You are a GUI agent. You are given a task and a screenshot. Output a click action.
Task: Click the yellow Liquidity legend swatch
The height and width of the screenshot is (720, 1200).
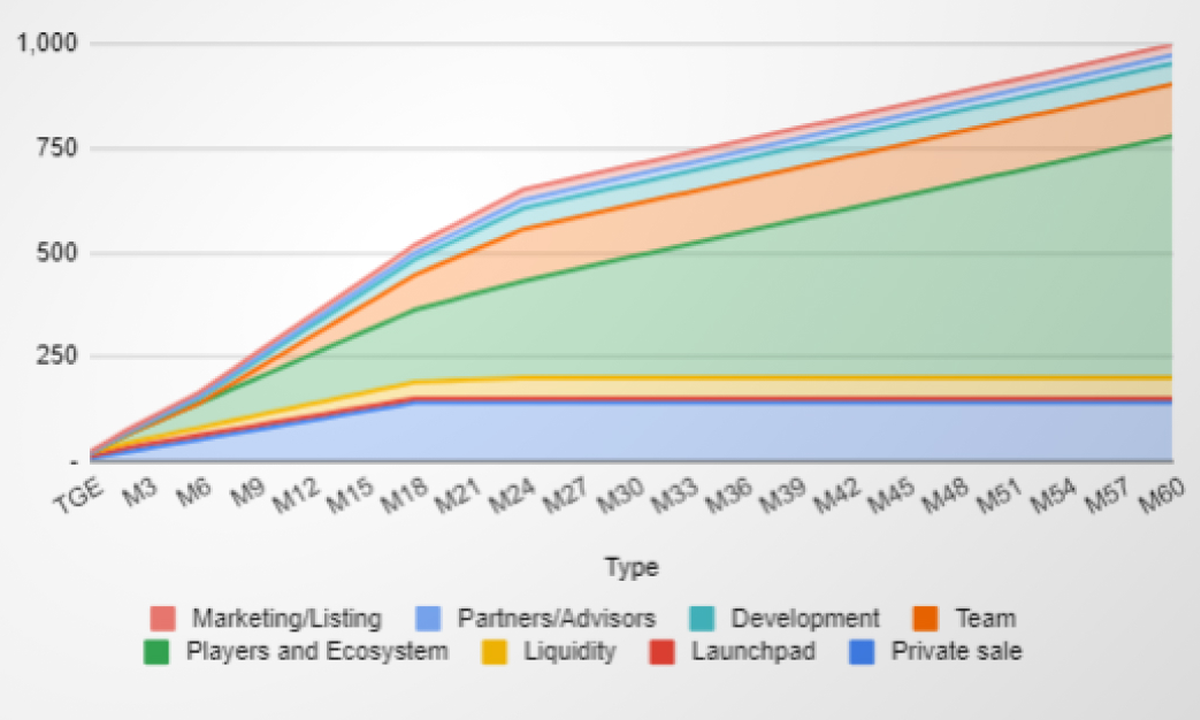[x=495, y=652]
